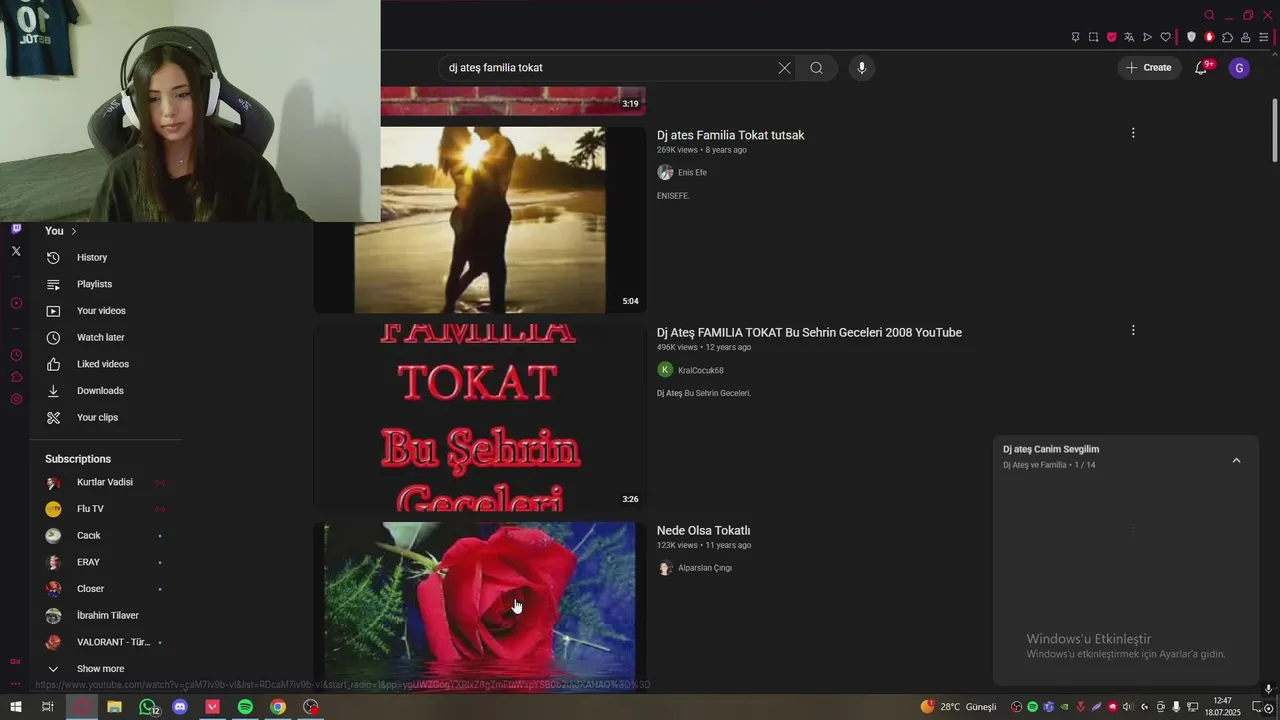Open WhatsApp from taskbar

coord(148,707)
